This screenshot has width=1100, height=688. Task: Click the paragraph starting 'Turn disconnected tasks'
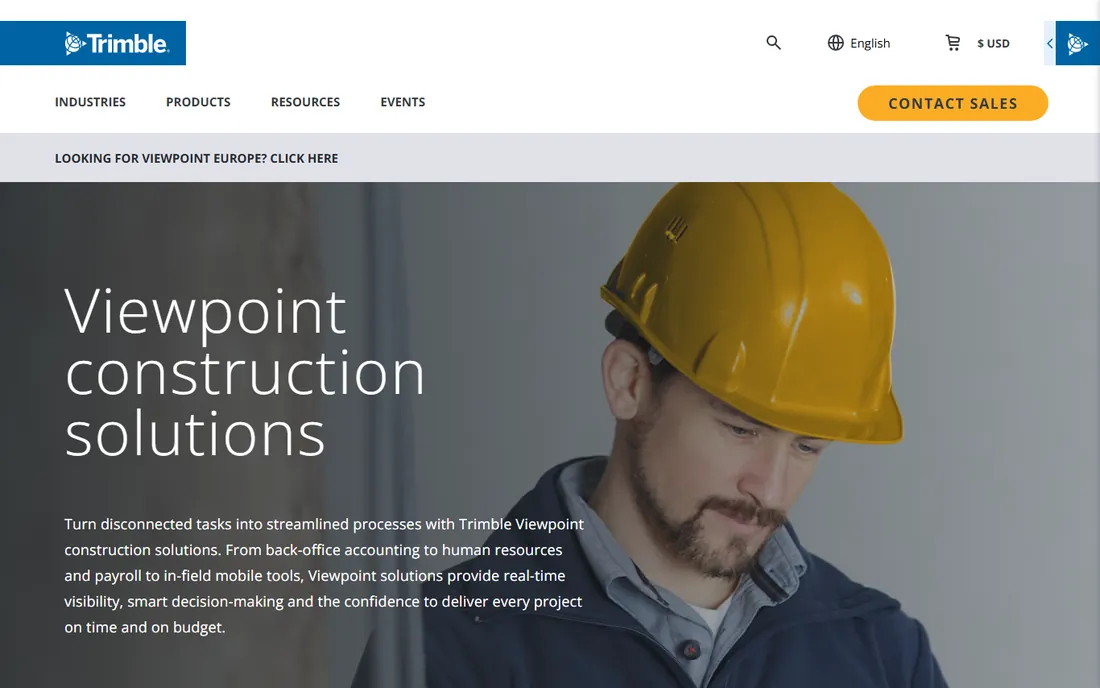(323, 576)
